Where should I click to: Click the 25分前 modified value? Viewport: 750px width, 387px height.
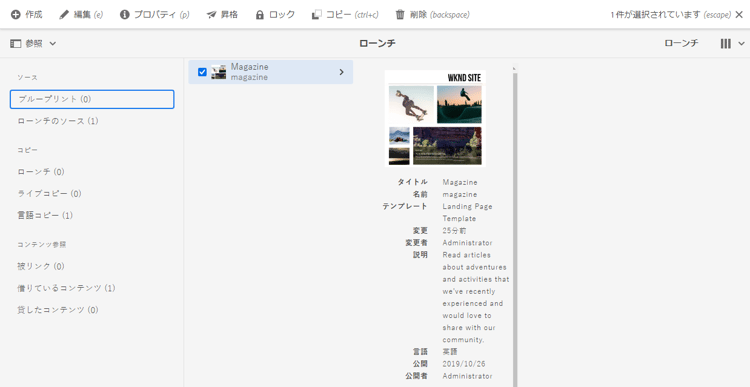point(454,231)
